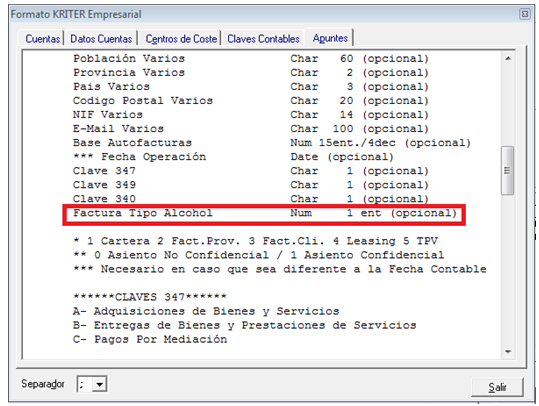Click the 'Pais Varios' row

pos(251,87)
